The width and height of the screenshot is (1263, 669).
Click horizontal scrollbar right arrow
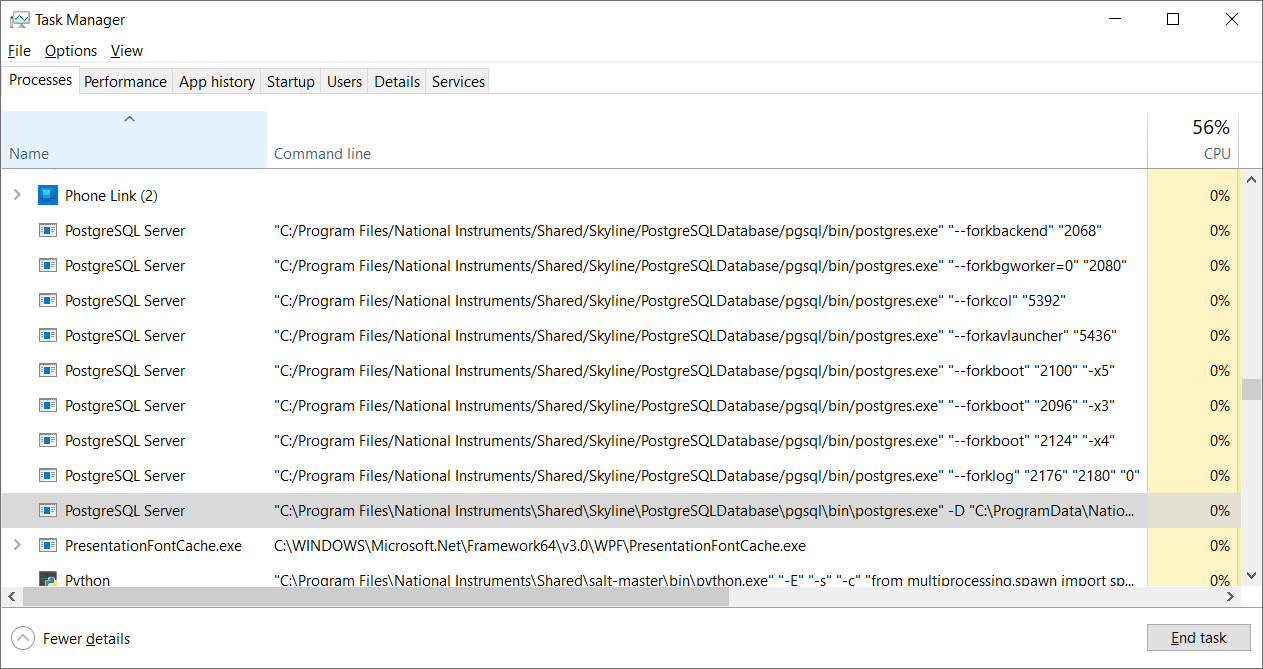1231,596
